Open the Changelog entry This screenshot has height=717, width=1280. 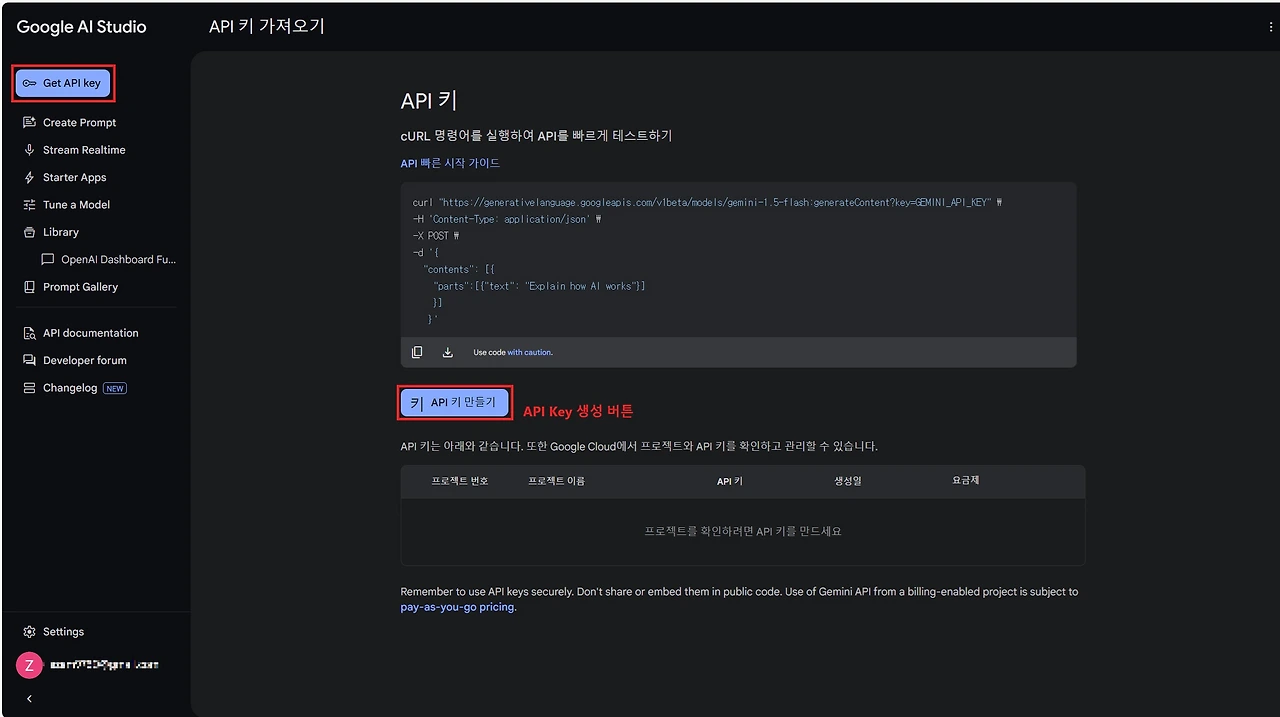70,388
